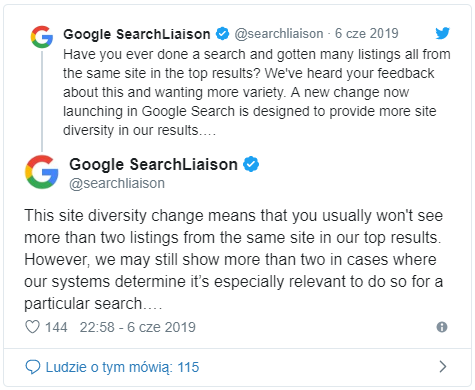Open the 'Ludzie o tym mówią: 115' link
This screenshot has width=475, height=390.
click(x=122, y=367)
